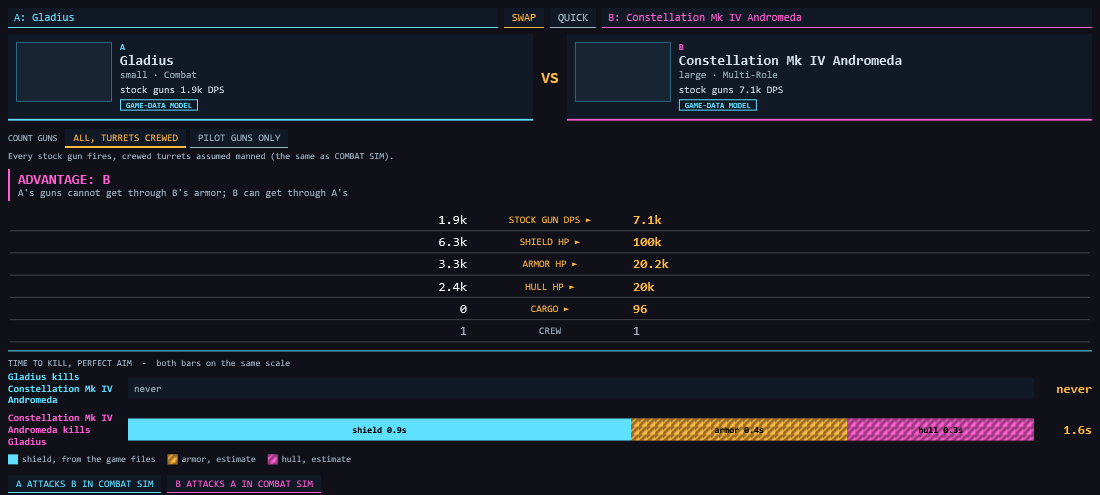This screenshot has width=1100, height=495.
Task: Click the Gladius ship thumbnail
Action: coord(64,72)
